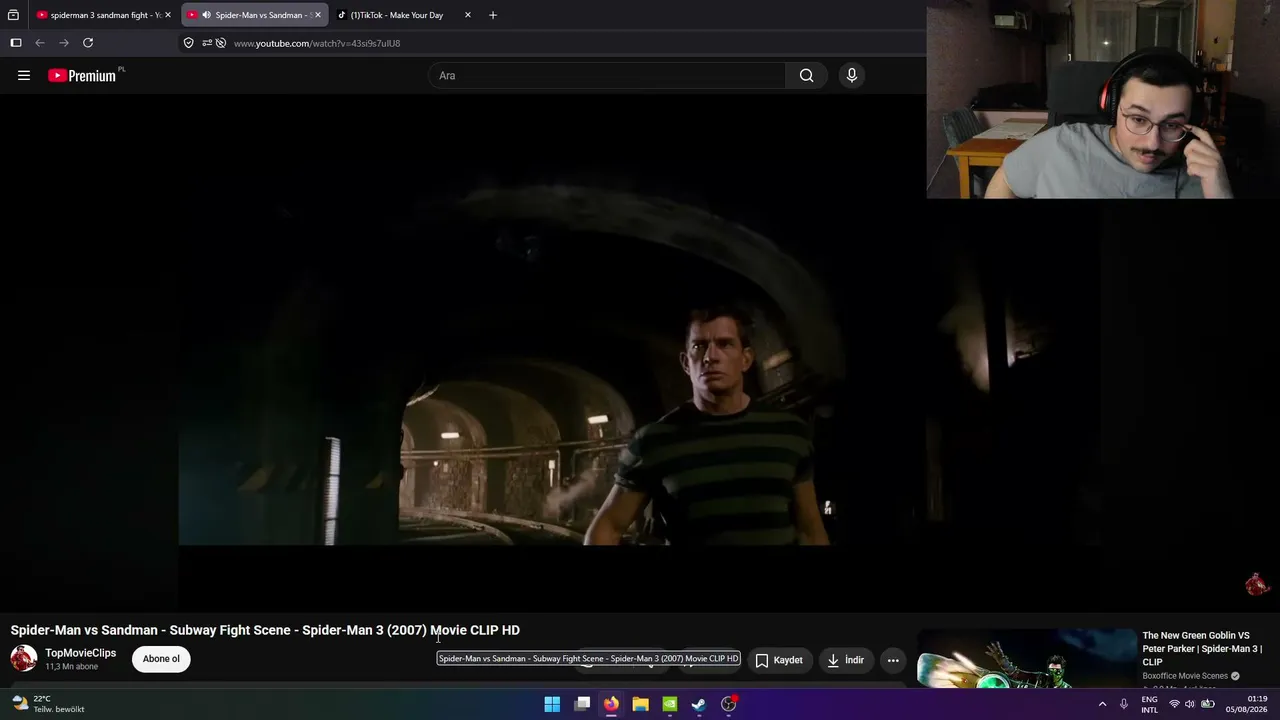Select the 'Spider-Man vs Sandman' browser tab
This screenshot has width=1280, height=720.
click(x=255, y=15)
